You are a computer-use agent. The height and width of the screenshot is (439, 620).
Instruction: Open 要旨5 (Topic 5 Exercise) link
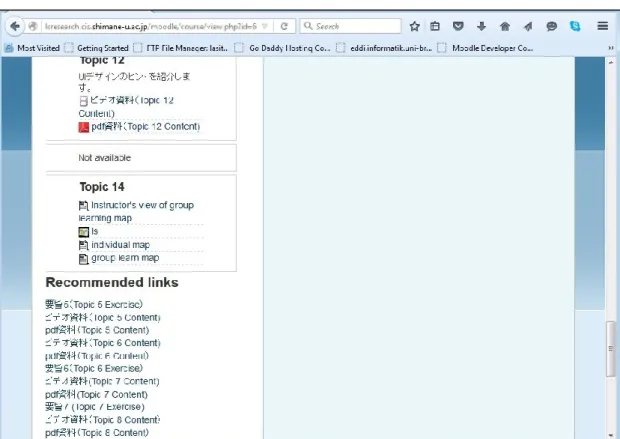tap(94, 304)
